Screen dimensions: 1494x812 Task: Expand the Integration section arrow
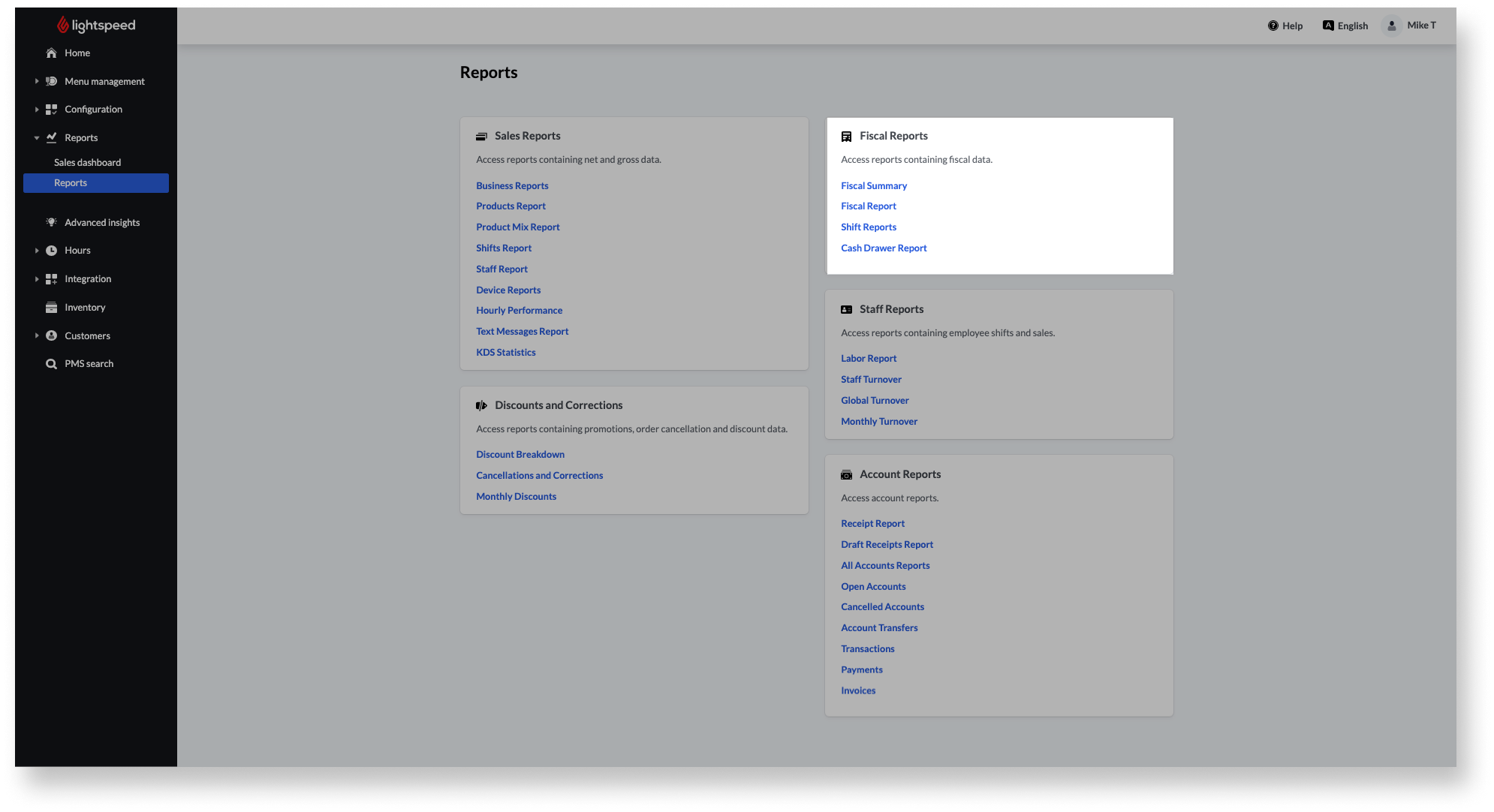coord(36,279)
